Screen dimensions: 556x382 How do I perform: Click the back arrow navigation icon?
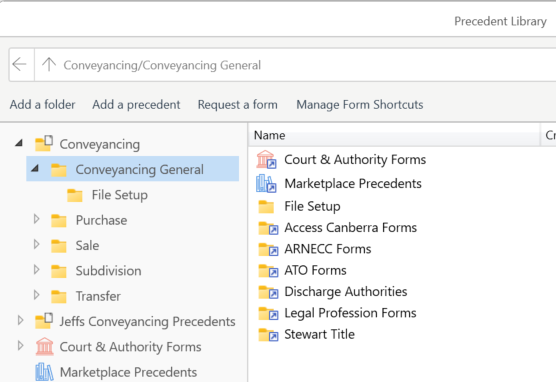(20, 65)
